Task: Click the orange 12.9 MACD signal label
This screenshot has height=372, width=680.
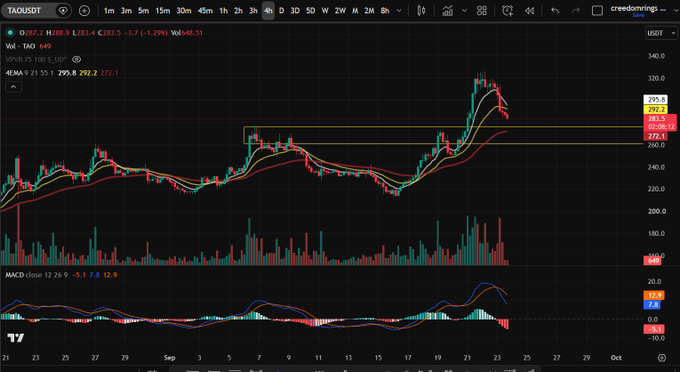Action: pyautogui.click(x=654, y=295)
